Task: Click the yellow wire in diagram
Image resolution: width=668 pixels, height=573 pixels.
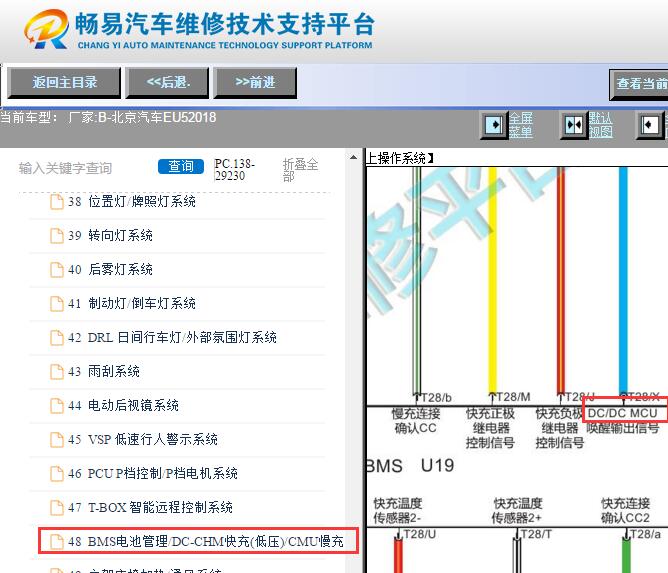Action: click(492, 279)
